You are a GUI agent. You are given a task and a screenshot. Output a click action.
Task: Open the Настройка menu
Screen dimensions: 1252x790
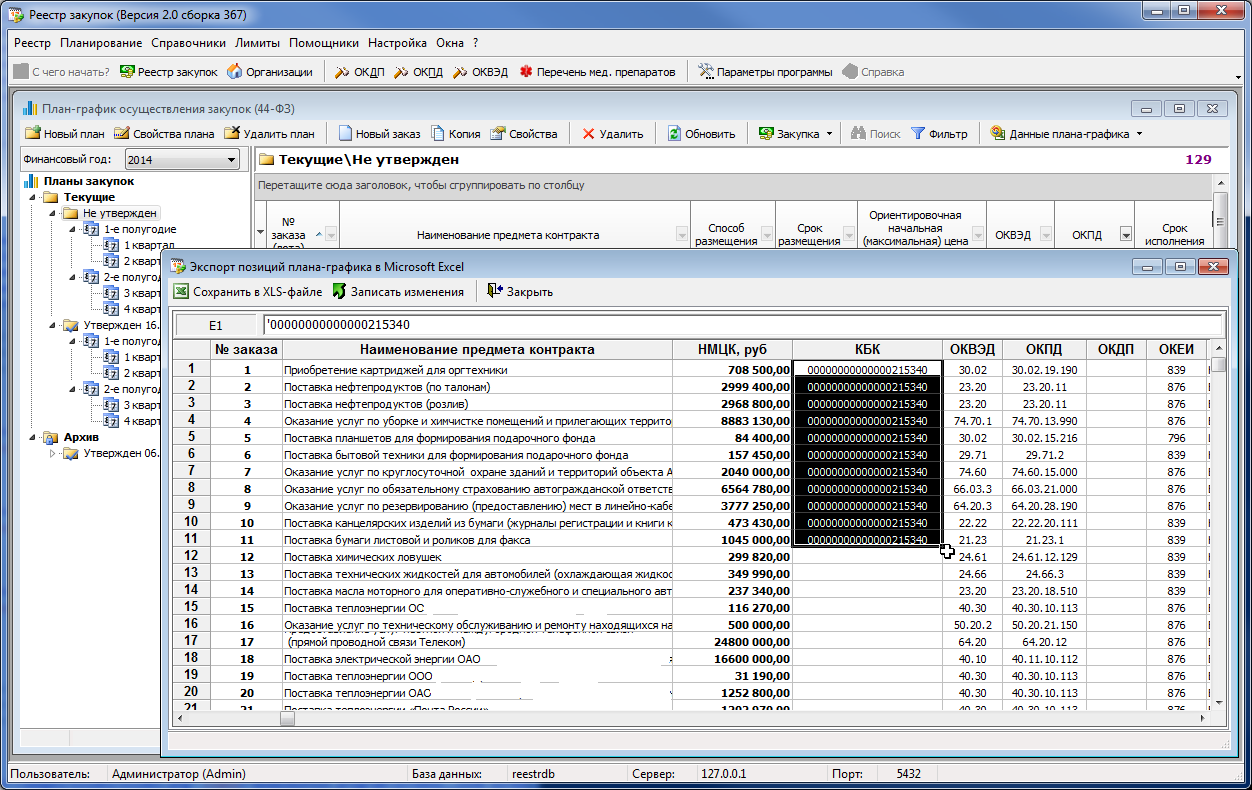(397, 43)
